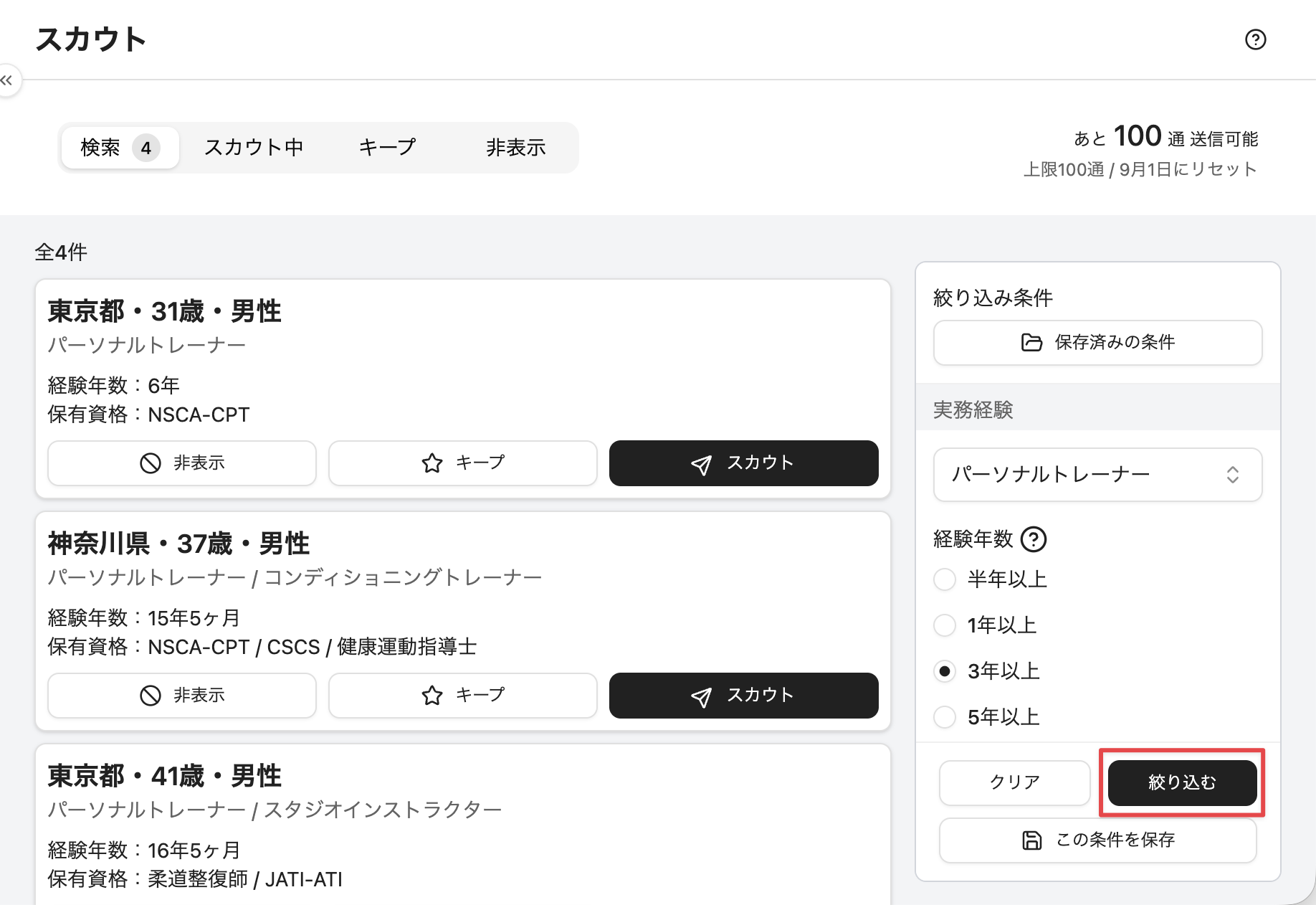The height and width of the screenshot is (905, 1316).
Task: Expand パーソナルトレーナー job dropdown
Action: point(1097,475)
